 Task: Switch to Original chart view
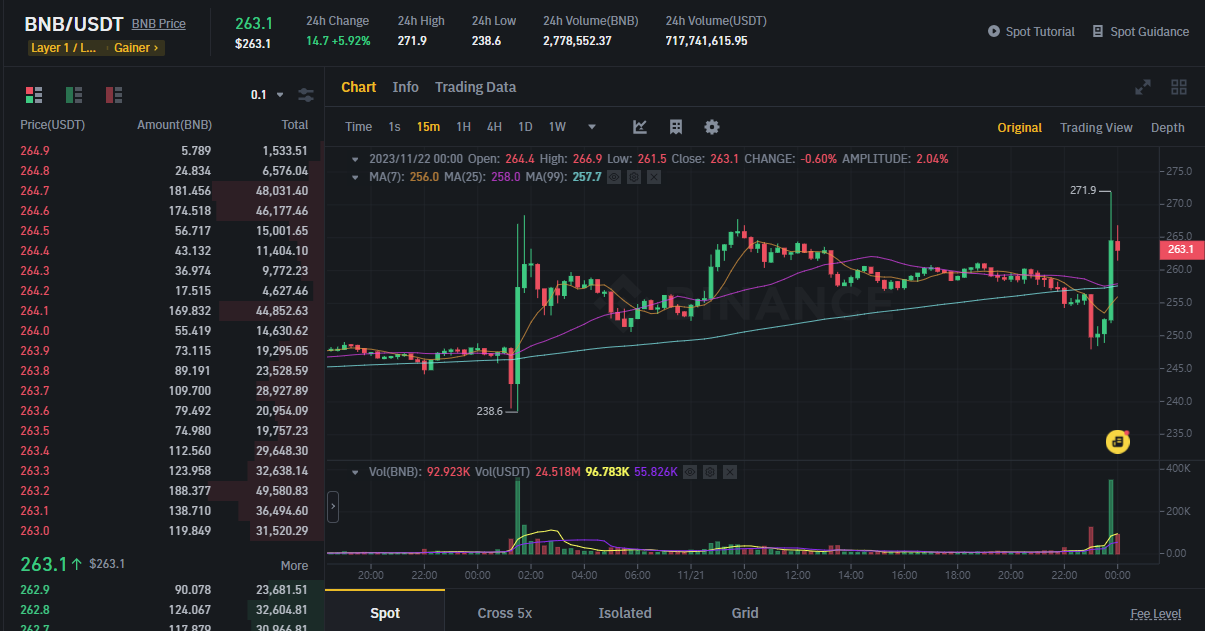coord(1019,128)
